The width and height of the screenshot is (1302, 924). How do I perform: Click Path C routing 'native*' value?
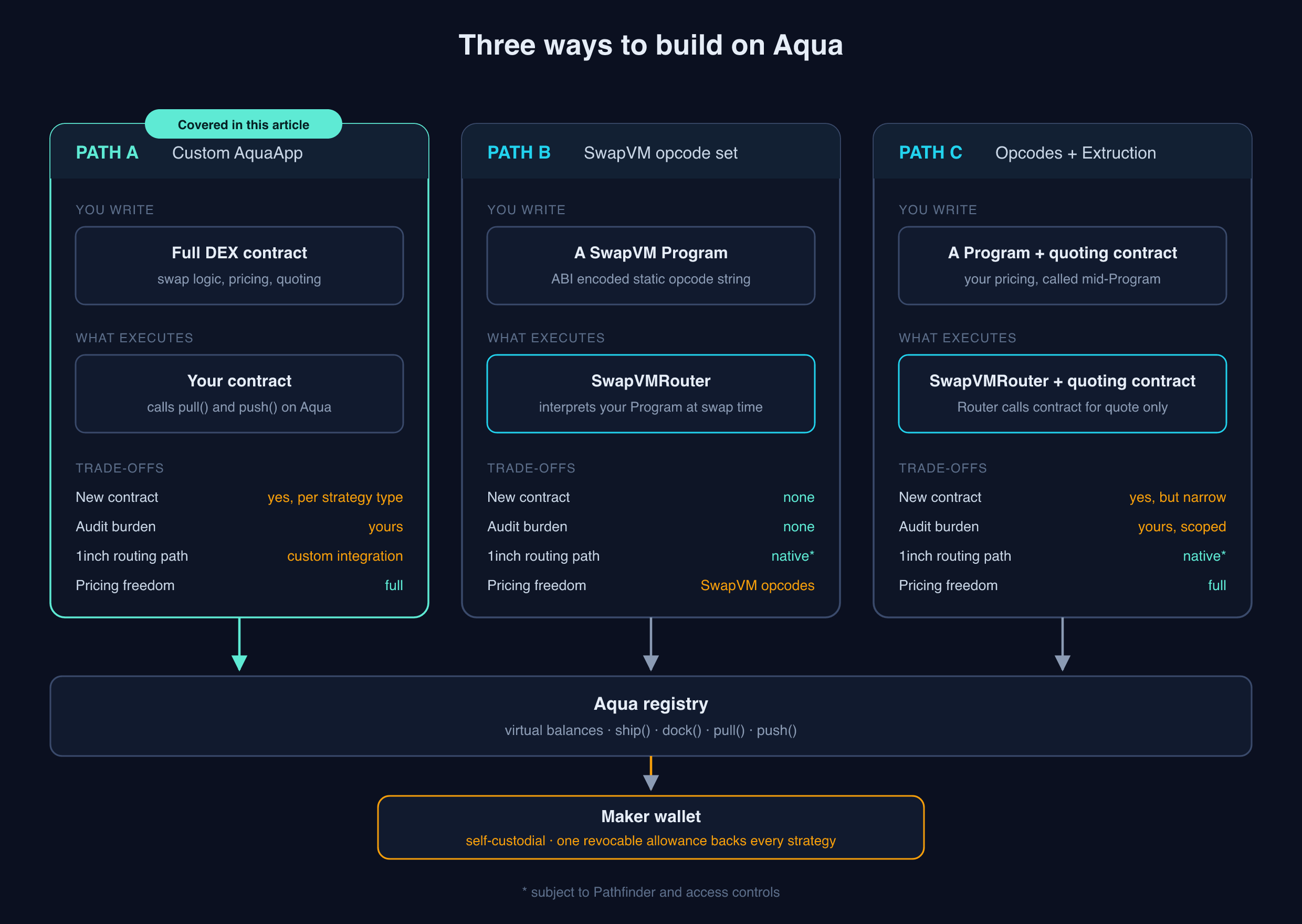click(x=1204, y=556)
